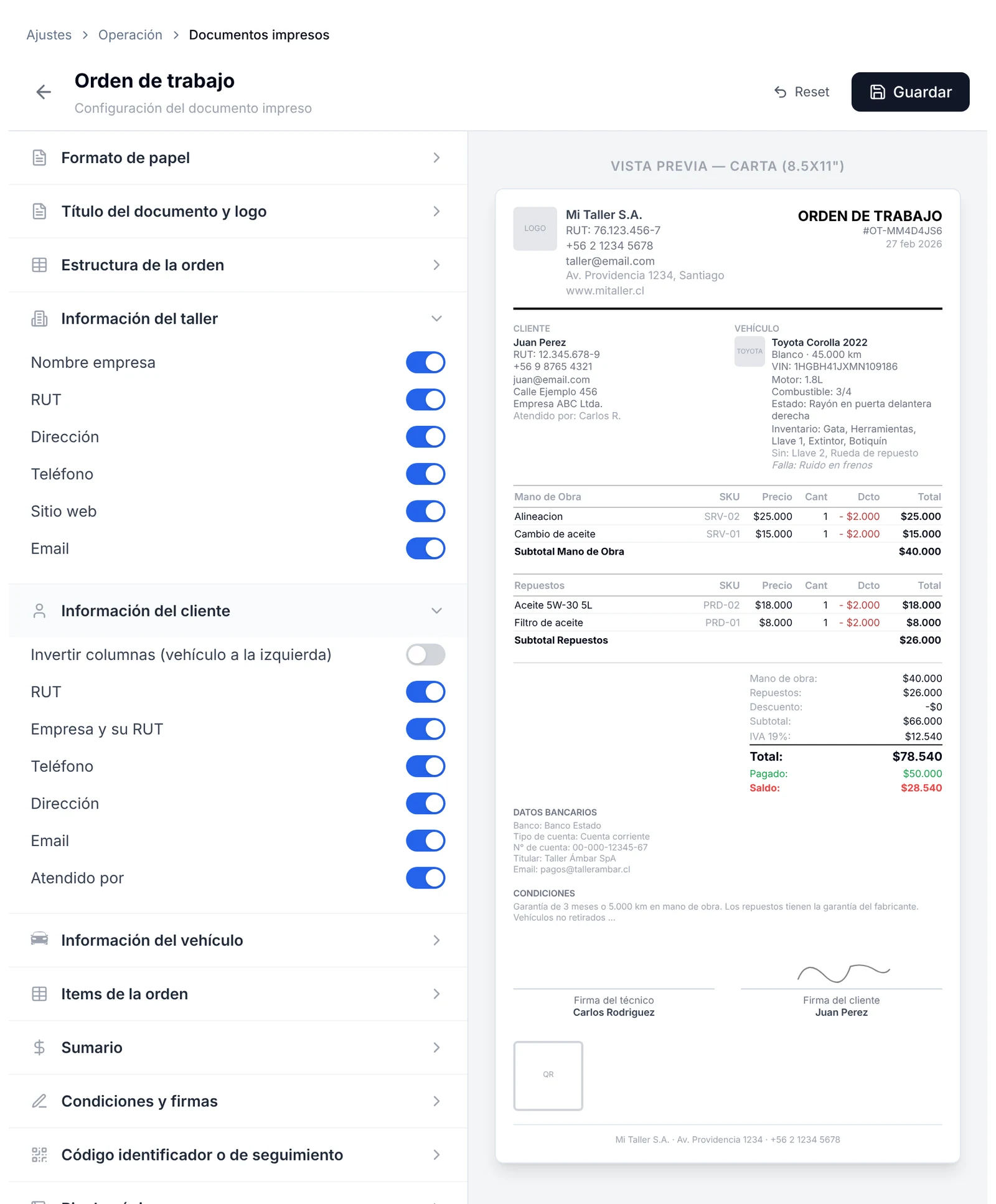Open the Condiciones y firmas row

coord(238,1101)
